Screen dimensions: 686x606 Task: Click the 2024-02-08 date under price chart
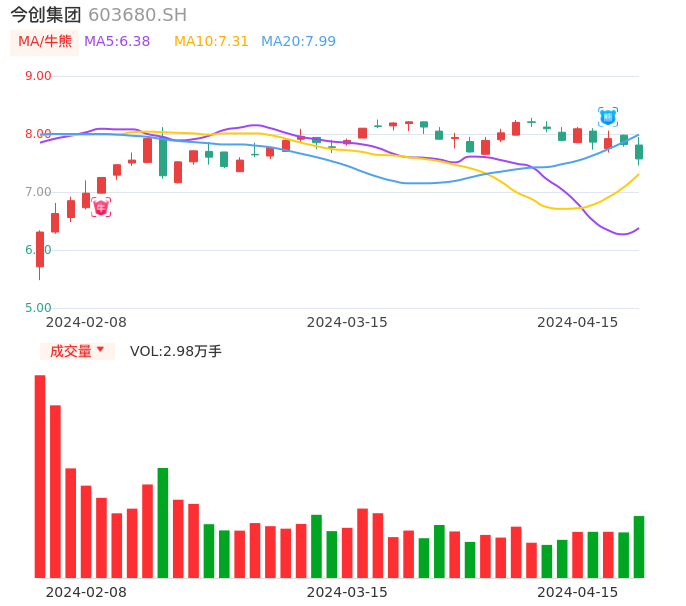86,322
